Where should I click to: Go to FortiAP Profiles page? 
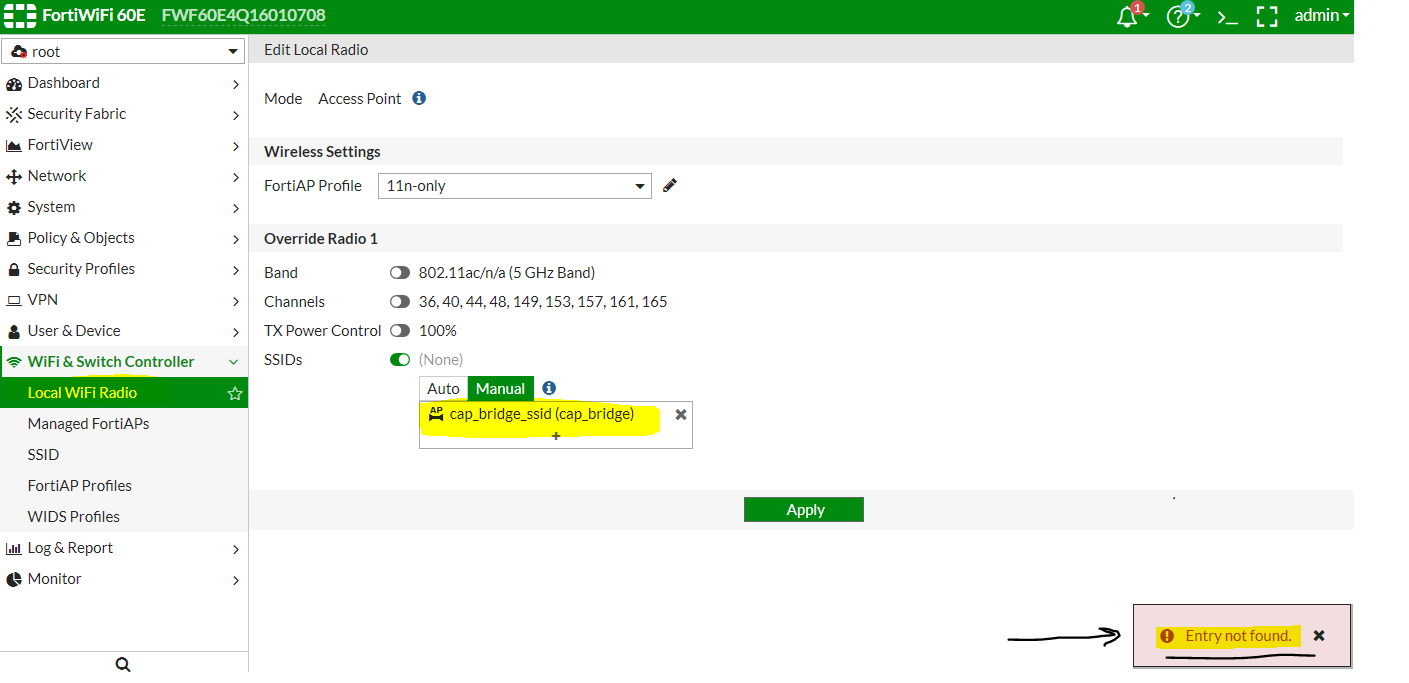80,485
